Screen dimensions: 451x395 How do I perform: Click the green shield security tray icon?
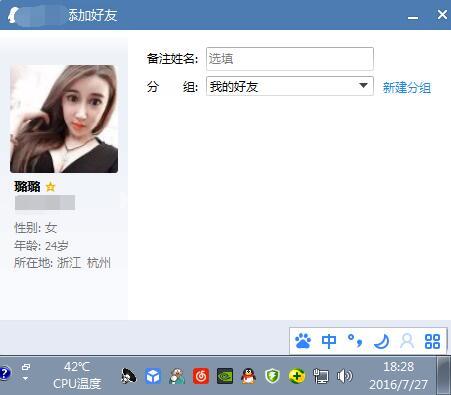pyautogui.click(x=272, y=376)
